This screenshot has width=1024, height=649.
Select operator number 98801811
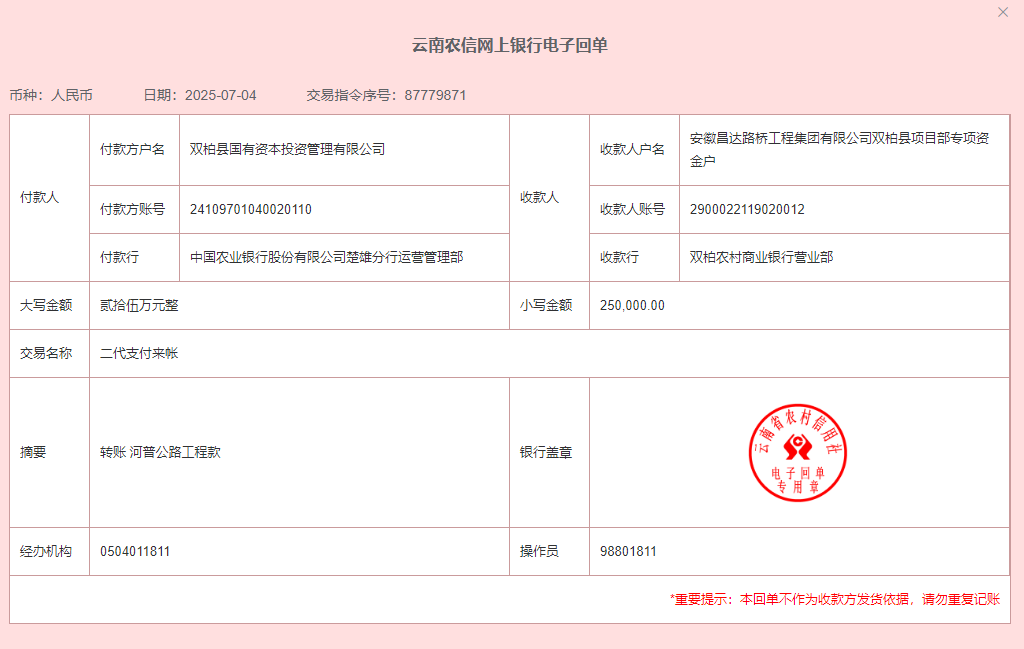[x=628, y=551]
